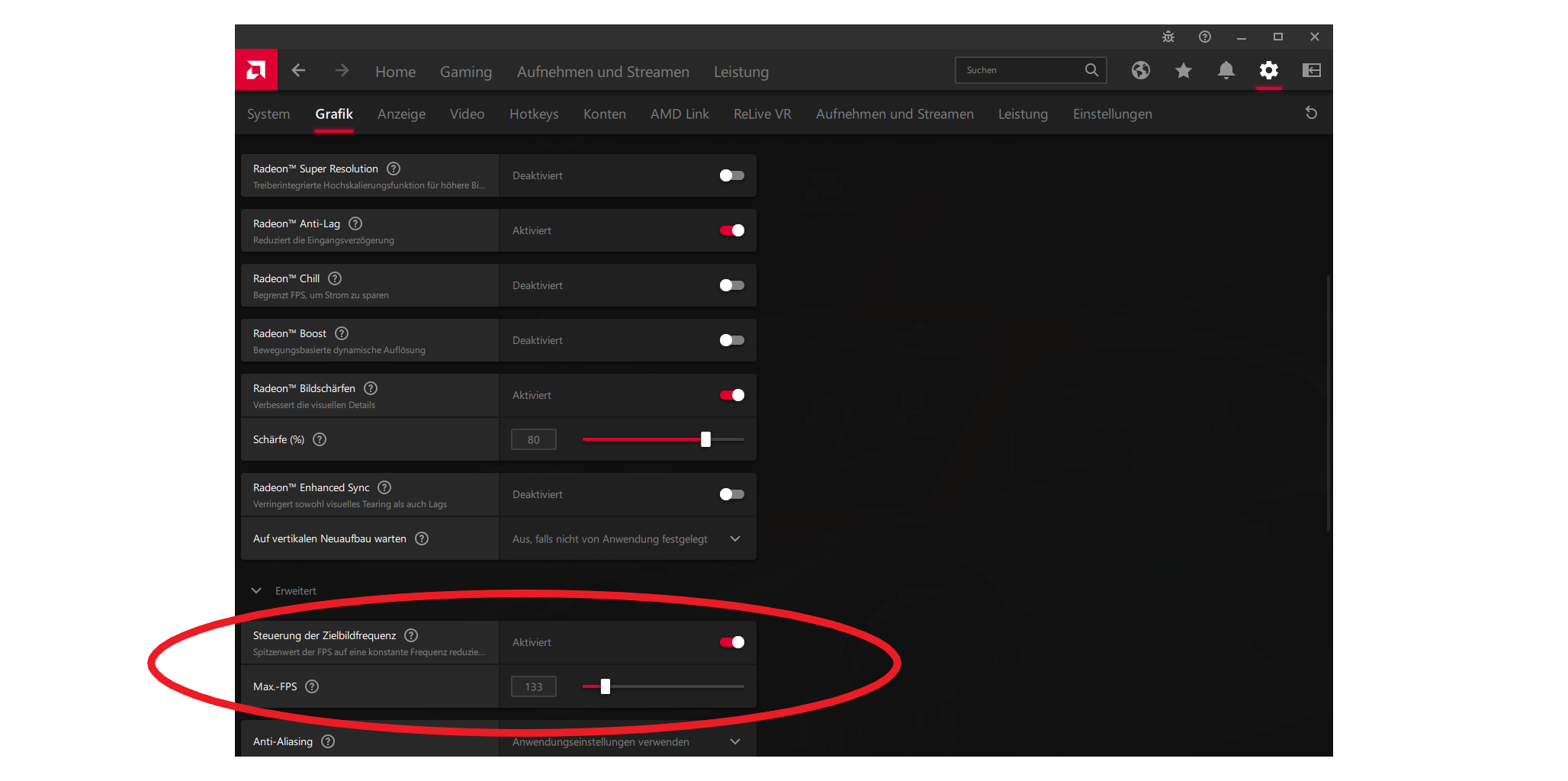Enable Radeon Super Resolution toggle
1568x781 pixels.
tap(731, 175)
